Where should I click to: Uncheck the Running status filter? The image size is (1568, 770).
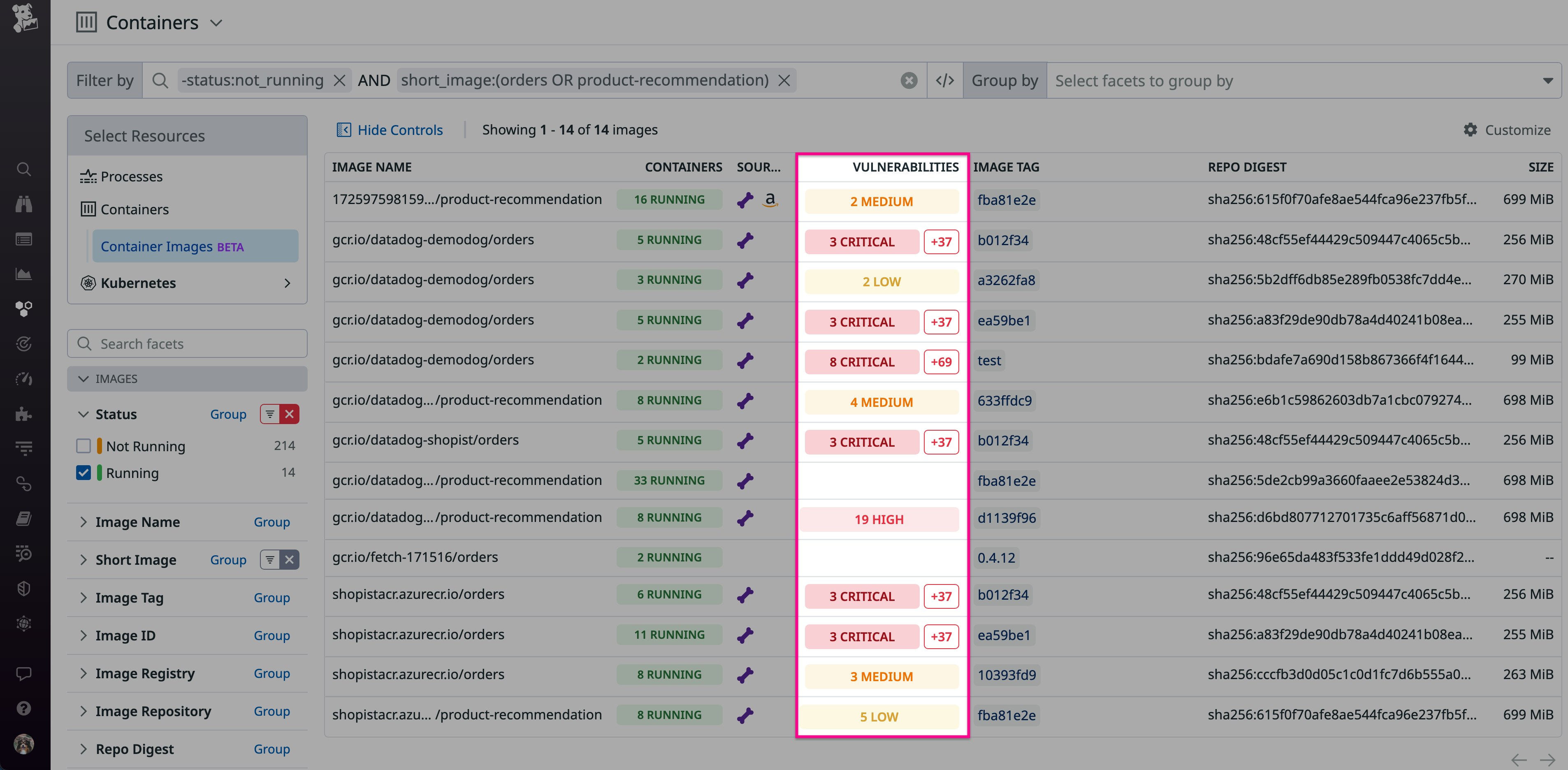click(x=84, y=473)
